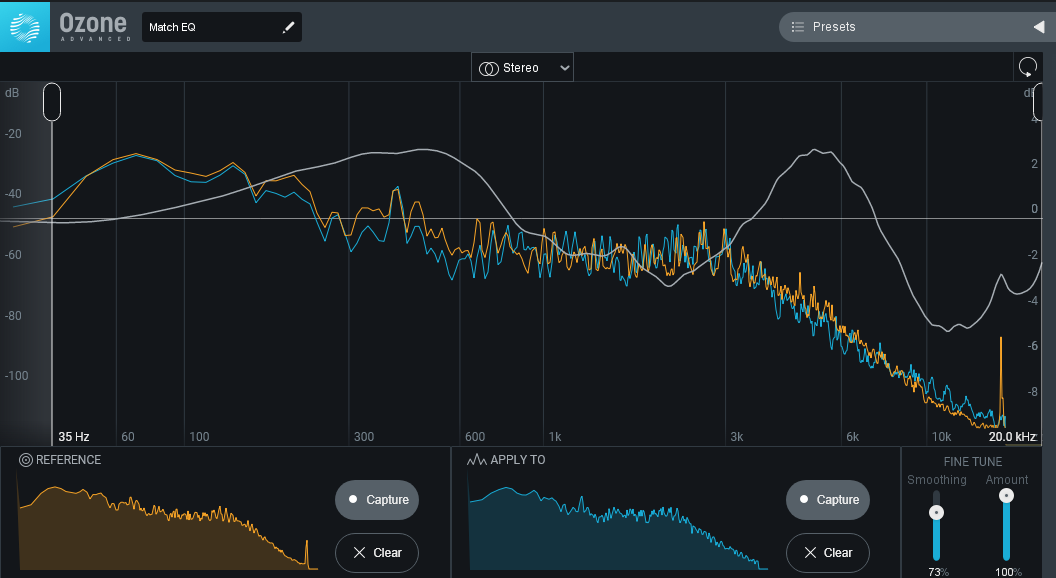Click the reset loop icon above the spectrum

pyautogui.click(x=1028, y=67)
